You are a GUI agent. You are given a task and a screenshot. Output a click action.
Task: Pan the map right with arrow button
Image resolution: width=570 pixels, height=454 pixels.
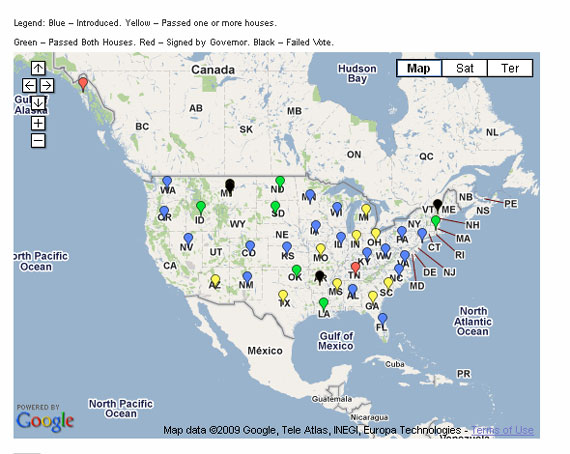coord(47,86)
